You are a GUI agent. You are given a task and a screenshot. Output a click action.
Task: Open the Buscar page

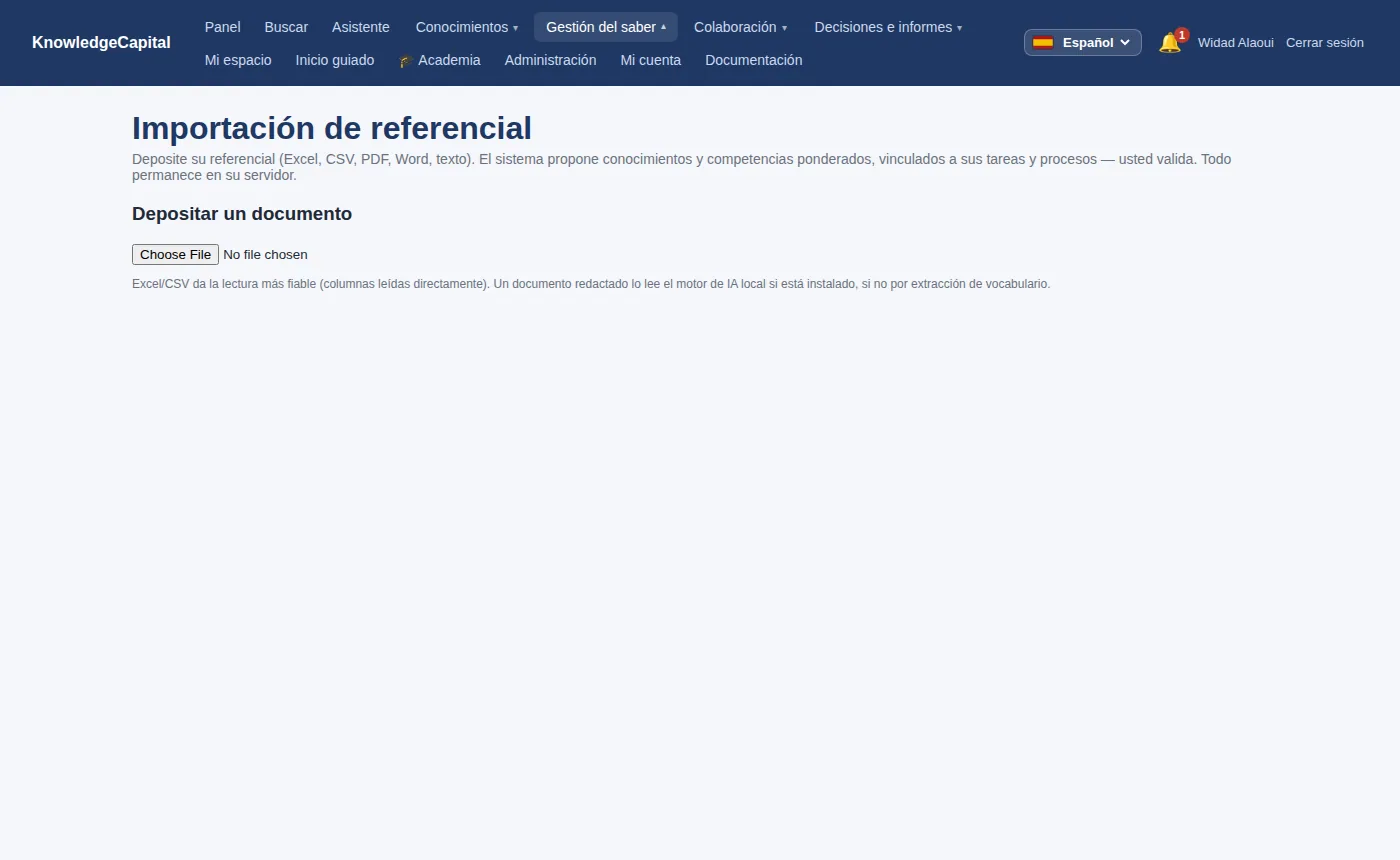coord(286,27)
